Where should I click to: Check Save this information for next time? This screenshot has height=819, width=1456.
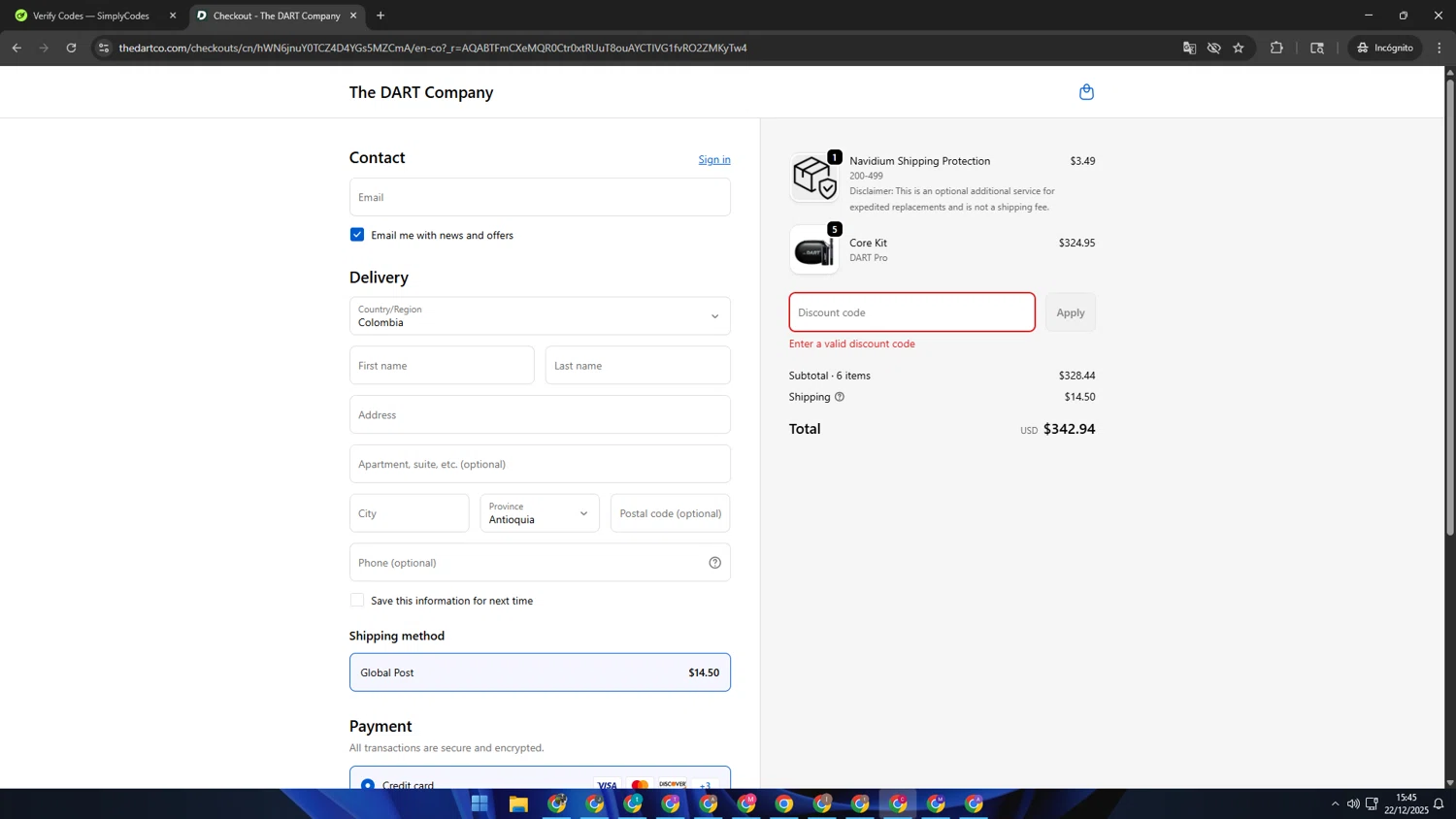[x=357, y=601]
